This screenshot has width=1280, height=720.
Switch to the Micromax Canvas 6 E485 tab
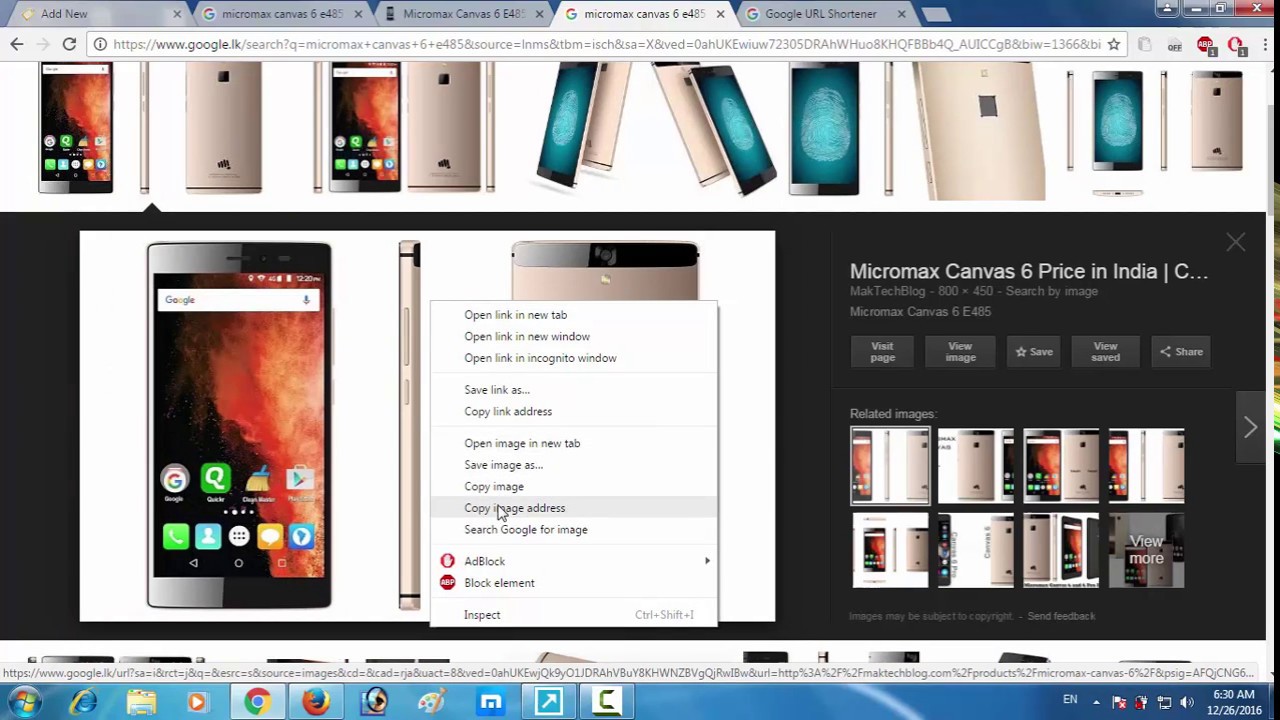(462, 14)
